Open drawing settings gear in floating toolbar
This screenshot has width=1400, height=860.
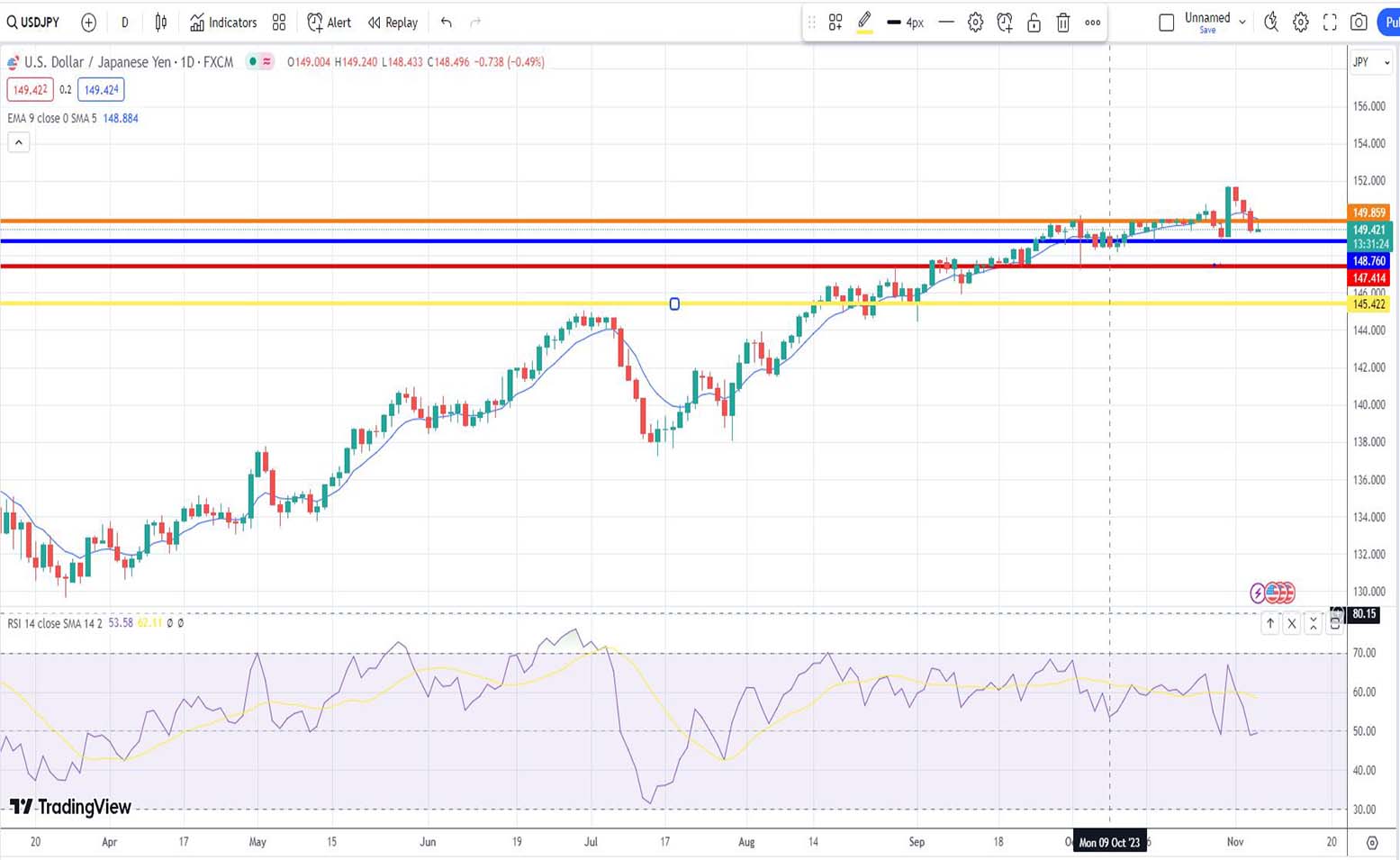tap(975, 23)
